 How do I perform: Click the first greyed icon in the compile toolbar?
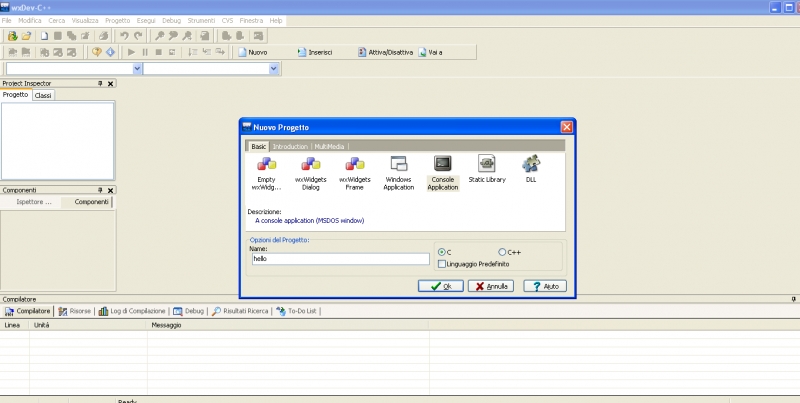coord(12,52)
